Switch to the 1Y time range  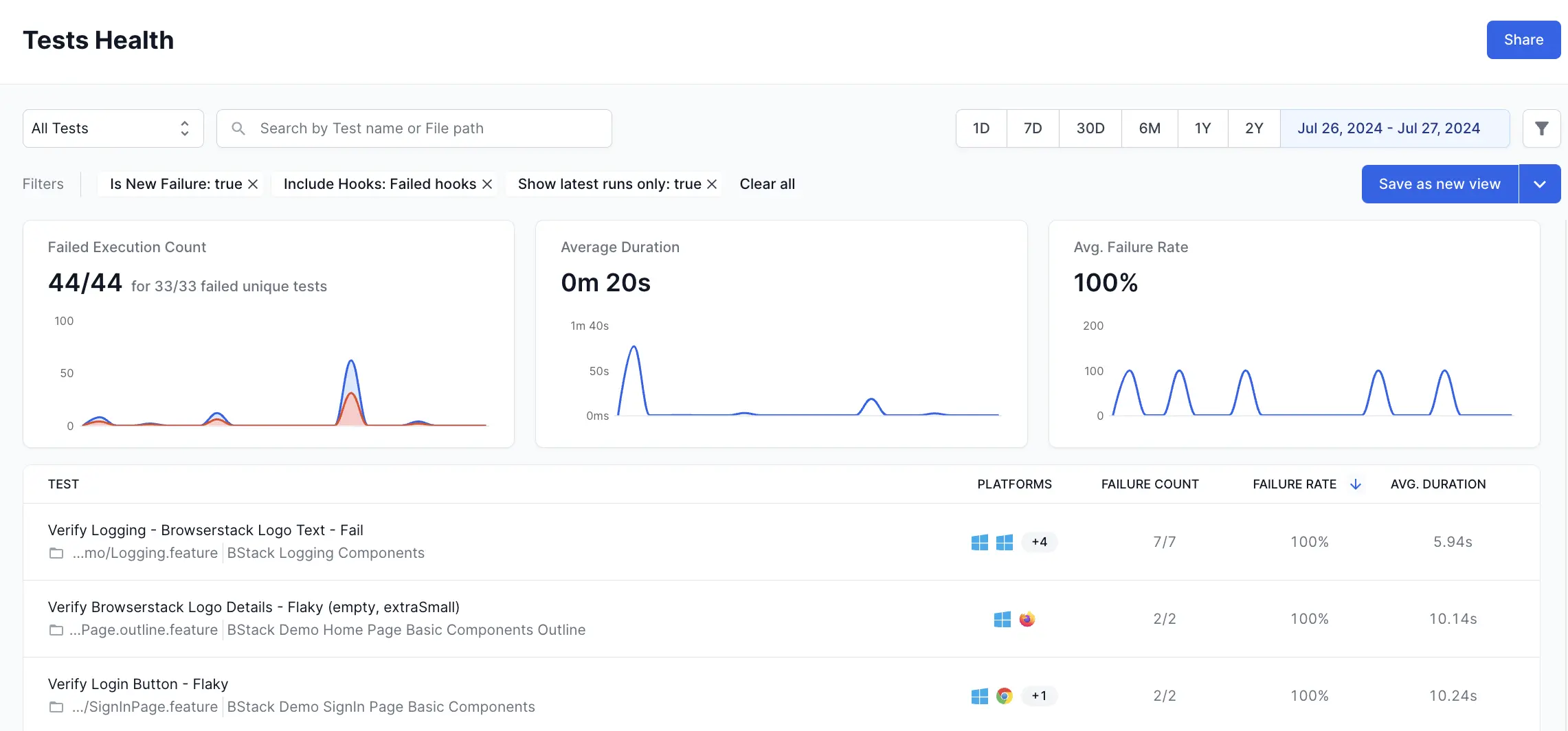(1202, 128)
